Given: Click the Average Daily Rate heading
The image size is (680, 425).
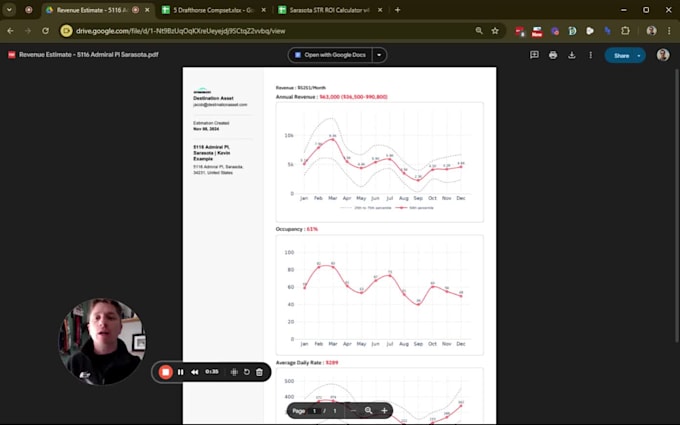Looking at the screenshot, I should (307, 363).
